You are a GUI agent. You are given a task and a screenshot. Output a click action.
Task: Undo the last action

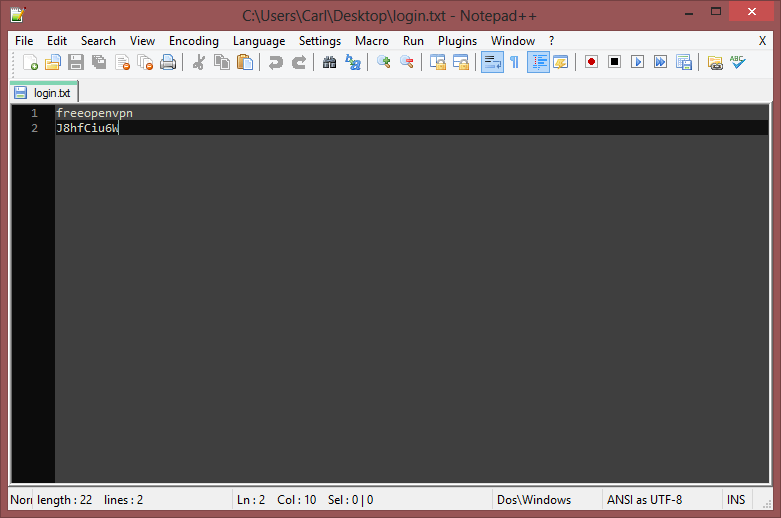click(x=275, y=62)
